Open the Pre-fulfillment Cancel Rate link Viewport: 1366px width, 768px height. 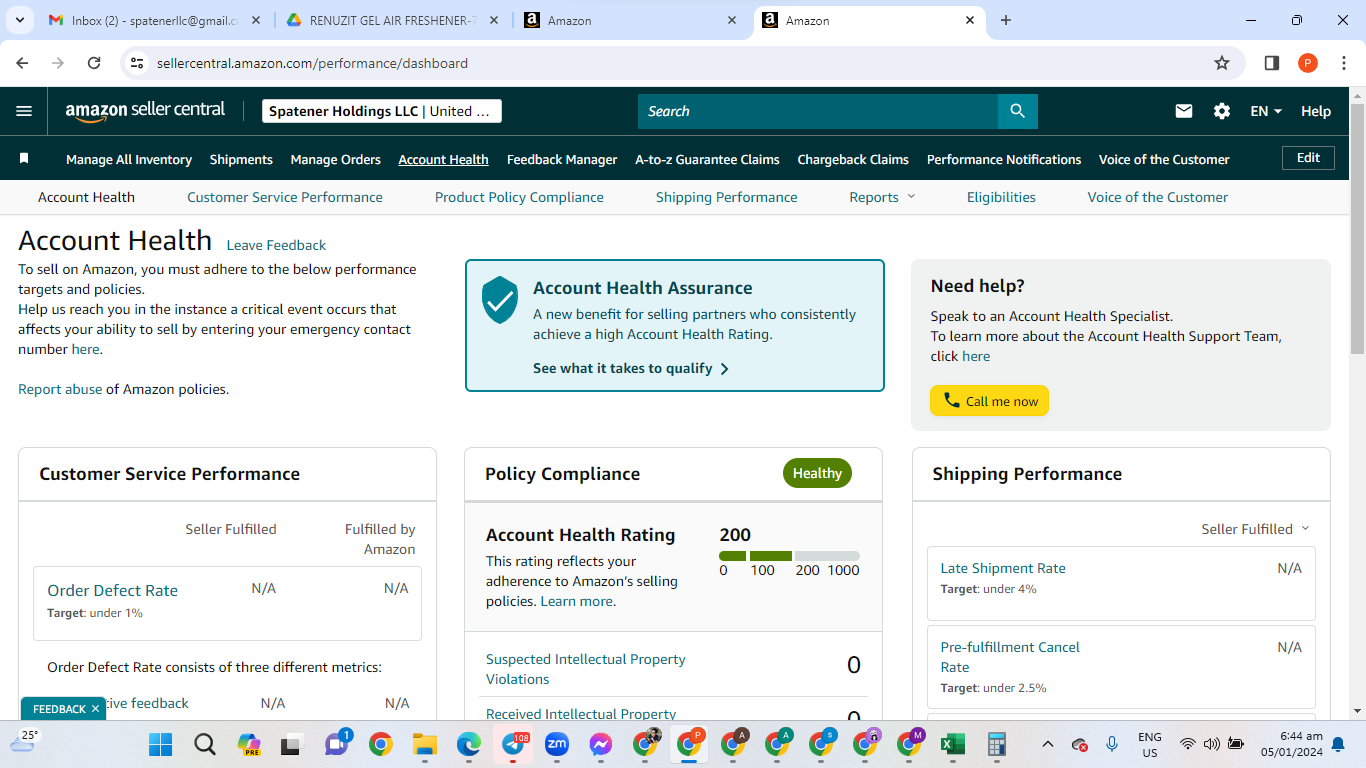[1010, 657]
